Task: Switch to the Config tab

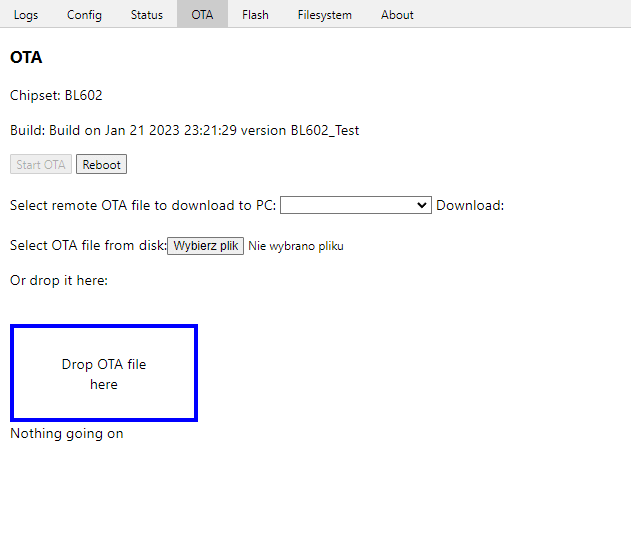Action: [84, 14]
